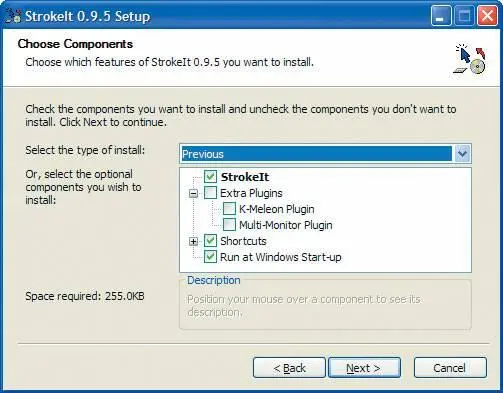Enable the Extra Plugins checkbox
Screen dimensions: 503x393
click(210, 193)
